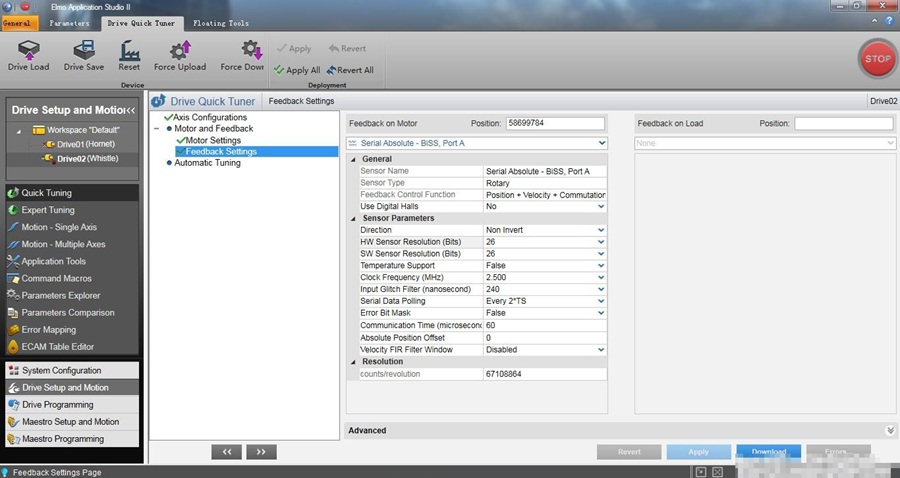900x478 pixels.
Task: Open Parameters Explorer in sidebar
Action: pos(61,295)
